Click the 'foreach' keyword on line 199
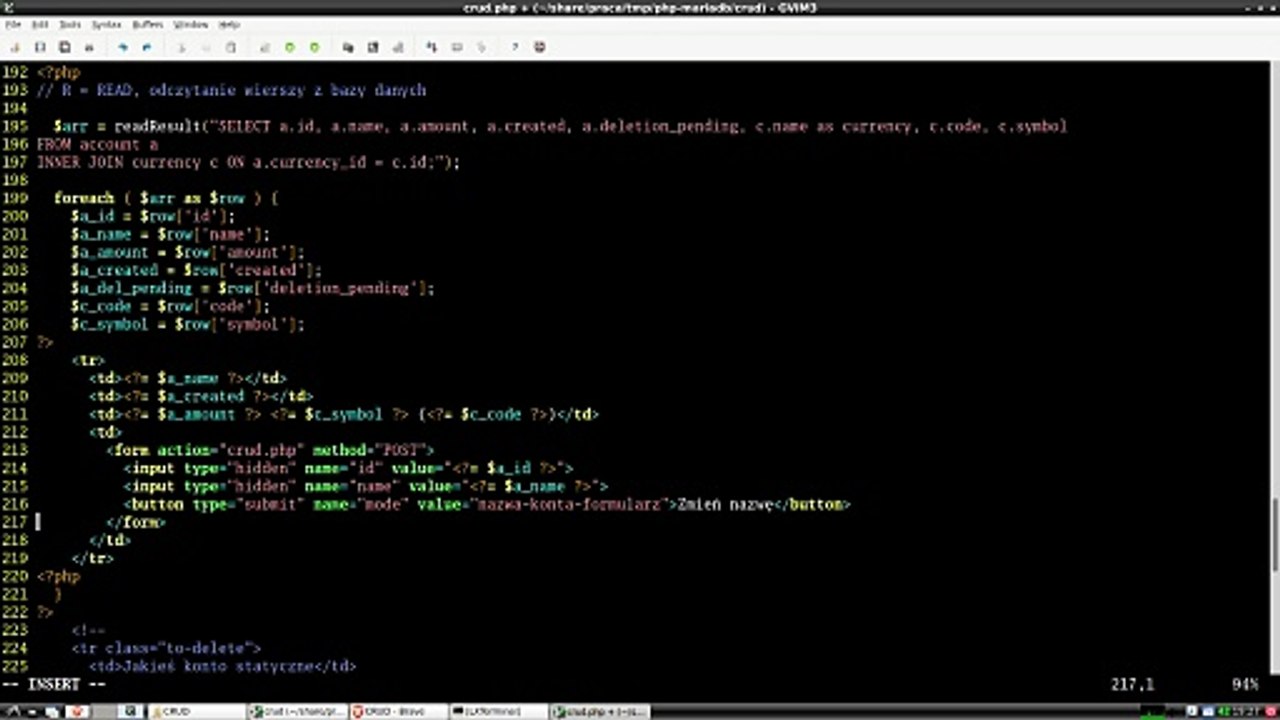 tap(84, 198)
